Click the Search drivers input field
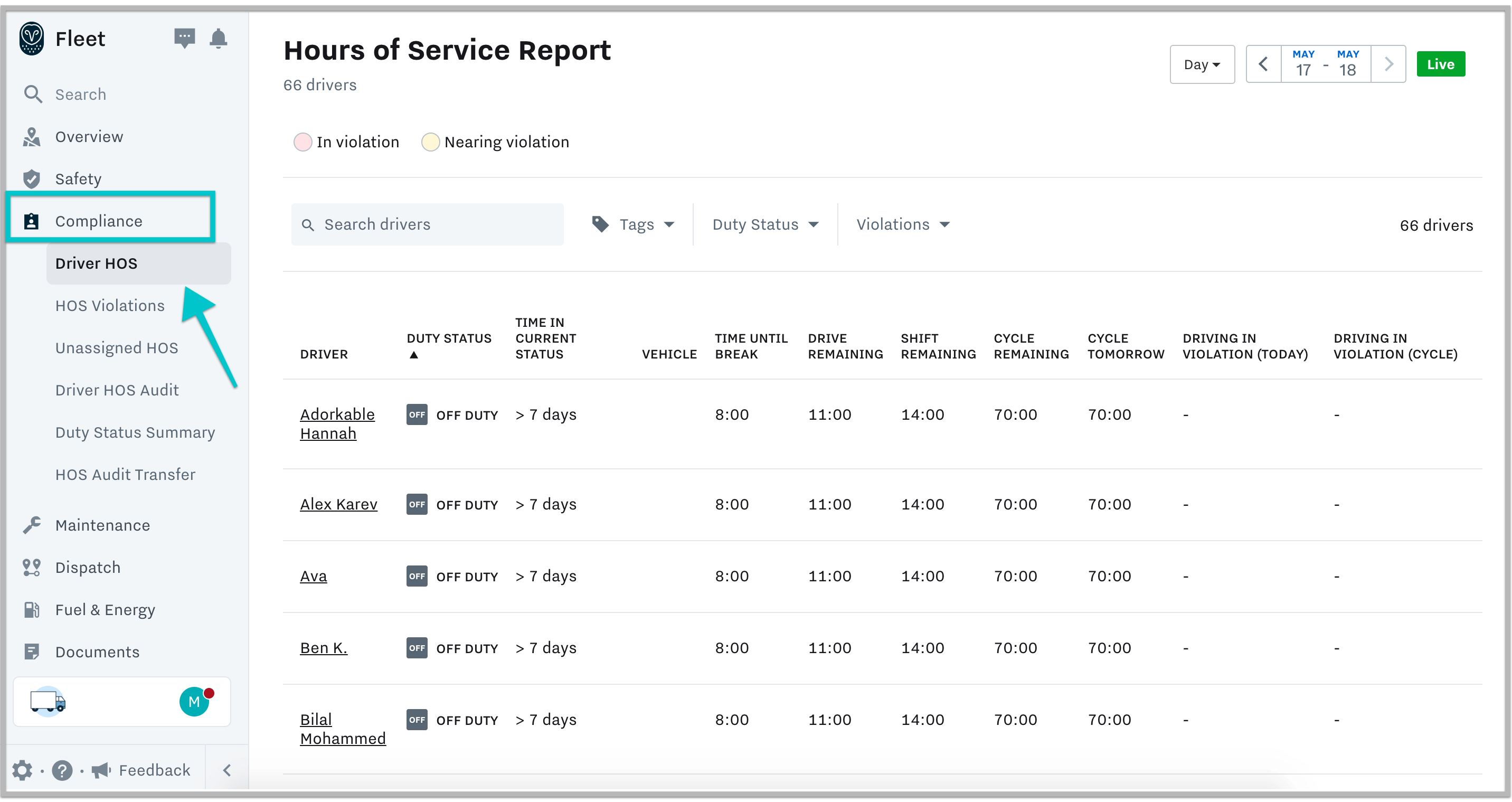The width and height of the screenshot is (1512, 802). click(x=428, y=224)
